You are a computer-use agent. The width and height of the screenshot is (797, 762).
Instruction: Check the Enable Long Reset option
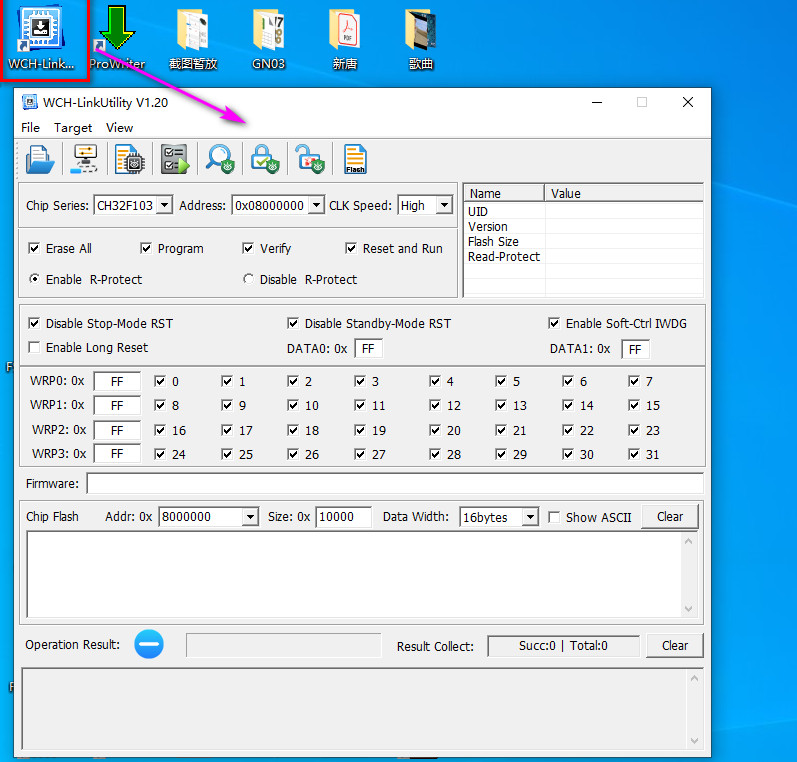[x=34, y=347]
